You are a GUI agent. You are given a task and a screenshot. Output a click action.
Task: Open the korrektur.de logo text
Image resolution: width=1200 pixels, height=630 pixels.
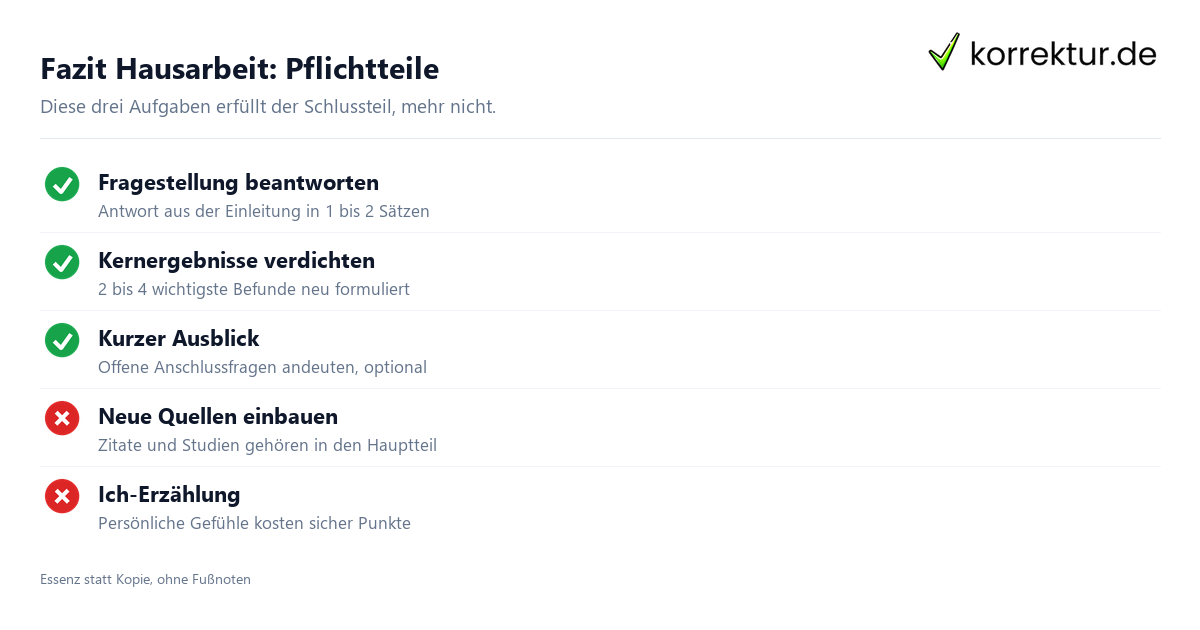click(x=1063, y=53)
